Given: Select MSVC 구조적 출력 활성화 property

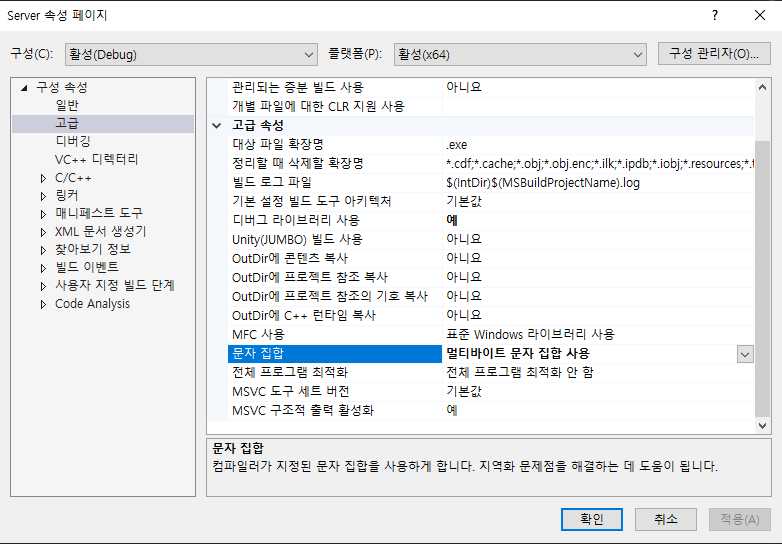Looking at the screenshot, I should tap(335, 410).
